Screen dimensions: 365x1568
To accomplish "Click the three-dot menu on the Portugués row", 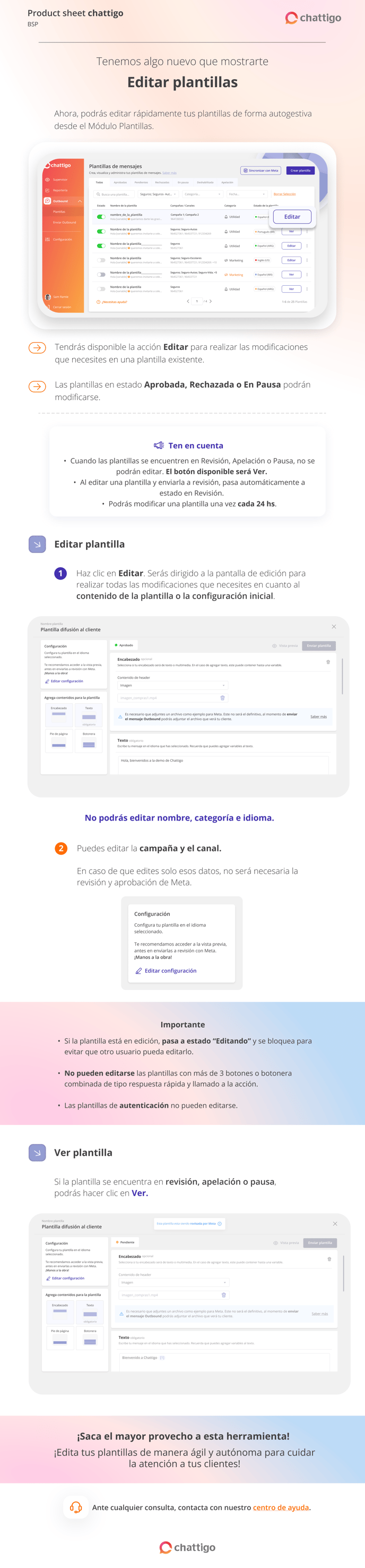I will pos(307,232).
